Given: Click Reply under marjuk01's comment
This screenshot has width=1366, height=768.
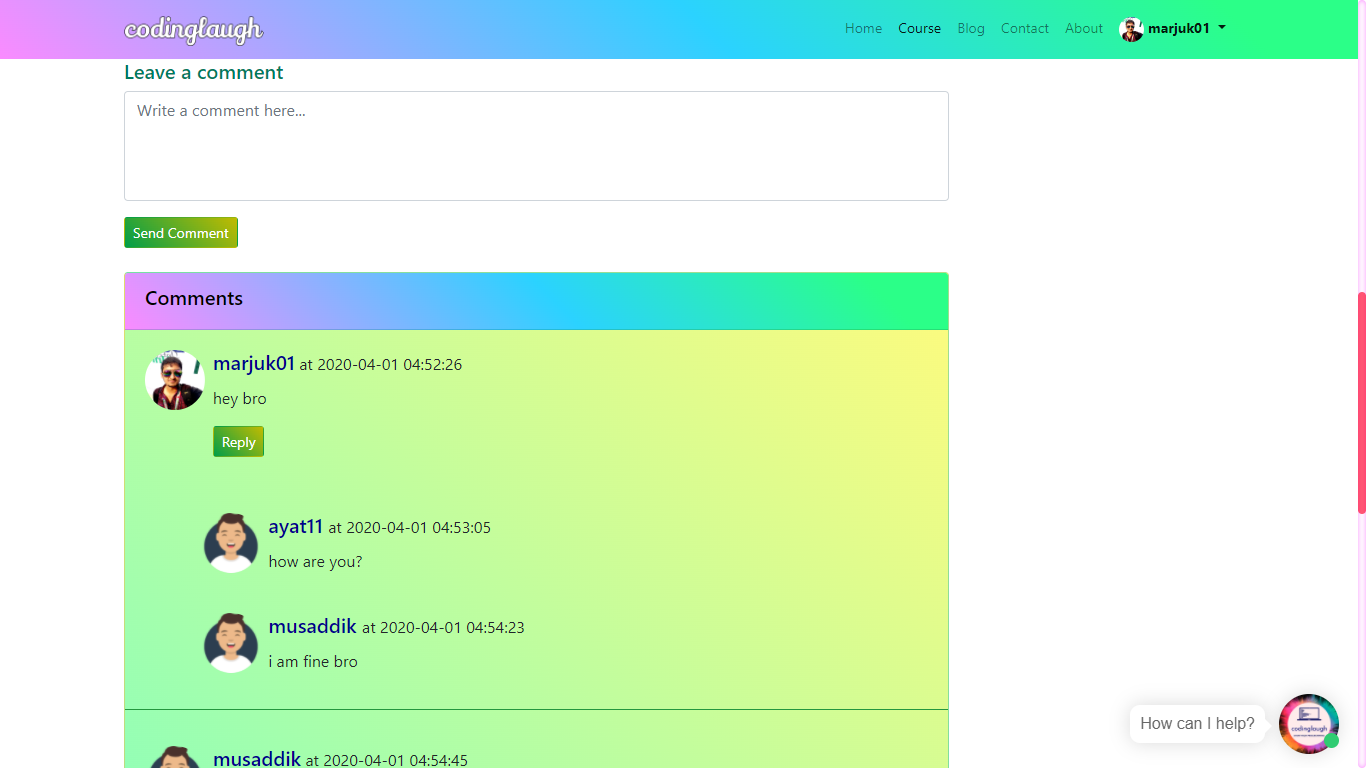Looking at the screenshot, I should [238, 441].
